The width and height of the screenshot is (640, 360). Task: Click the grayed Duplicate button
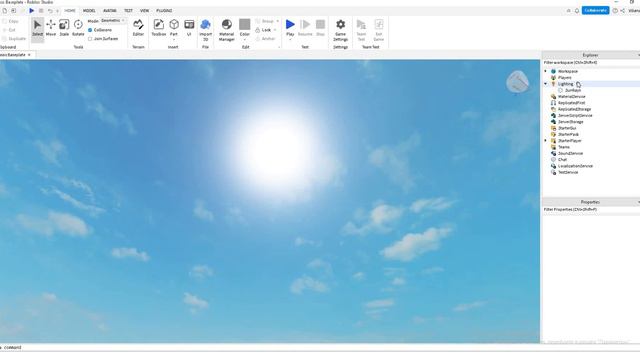click(14, 39)
